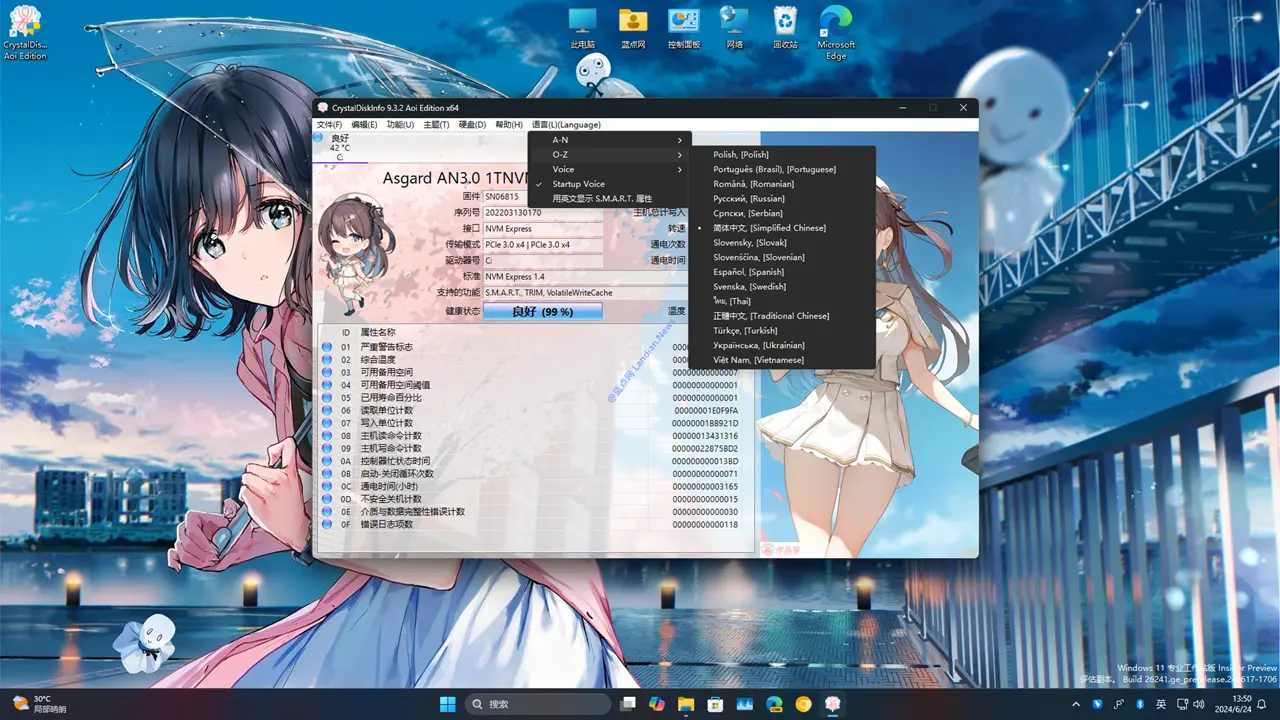Click the CrystalDiskInfo taskbar icon
Image resolution: width=1280 pixels, height=720 pixels.
(833, 704)
